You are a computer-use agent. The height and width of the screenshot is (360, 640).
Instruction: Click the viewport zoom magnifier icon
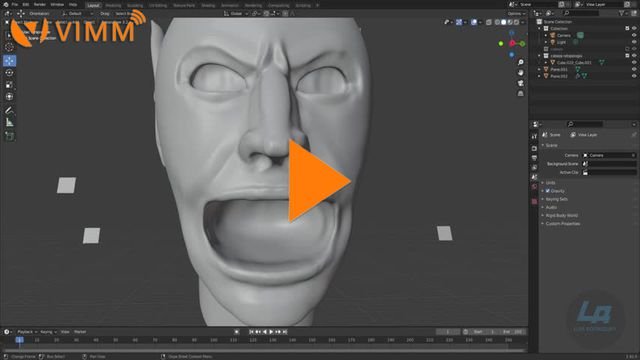pyautogui.click(x=520, y=62)
